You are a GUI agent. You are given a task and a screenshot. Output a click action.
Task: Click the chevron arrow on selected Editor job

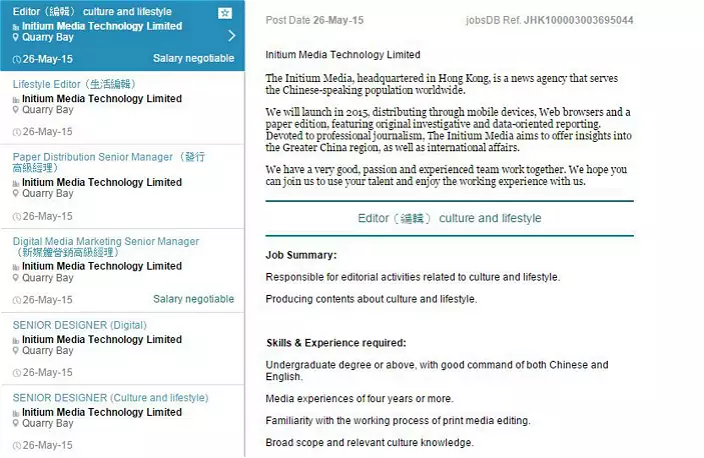pyautogui.click(x=231, y=36)
